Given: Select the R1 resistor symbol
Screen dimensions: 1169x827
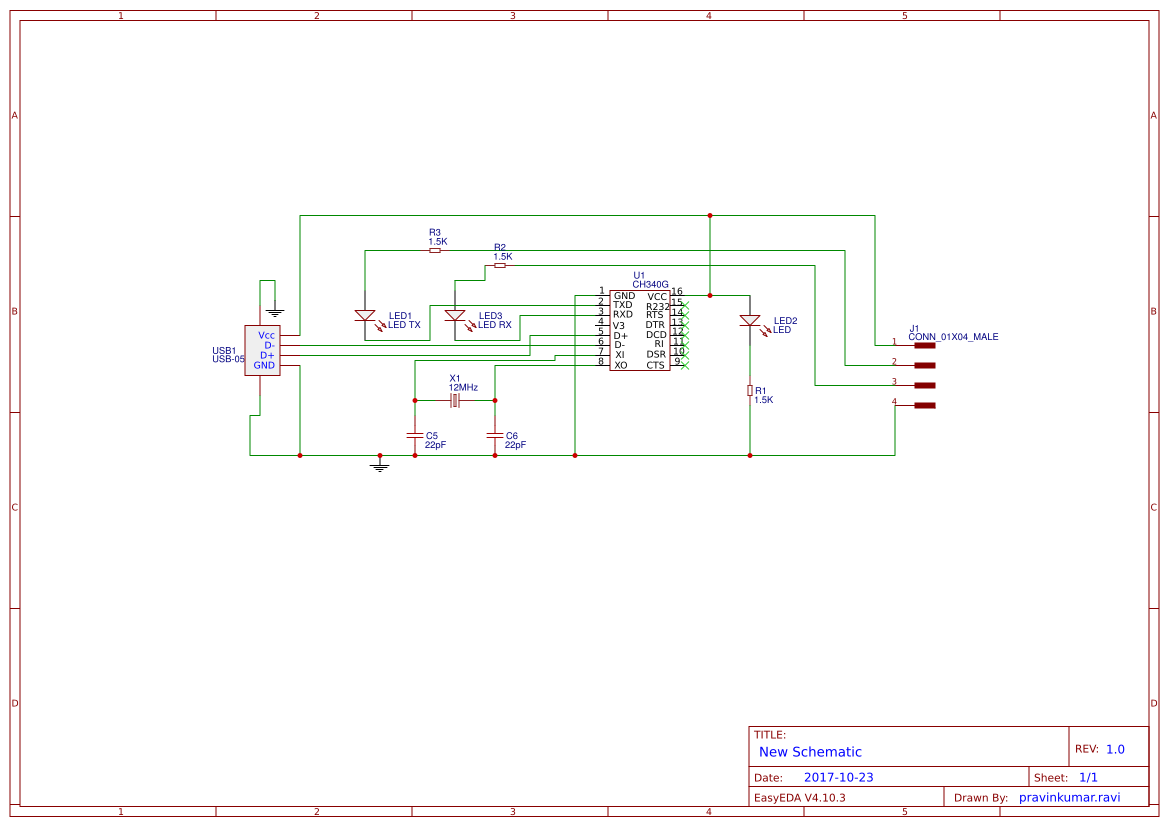Looking at the screenshot, I should click(x=750, y=391).
